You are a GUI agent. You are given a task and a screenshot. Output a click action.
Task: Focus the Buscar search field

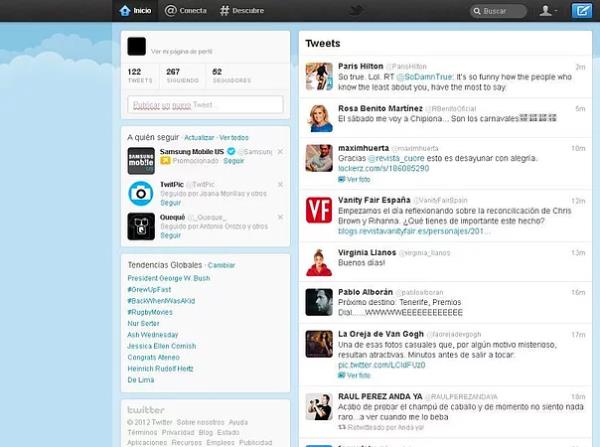(498, 11)
